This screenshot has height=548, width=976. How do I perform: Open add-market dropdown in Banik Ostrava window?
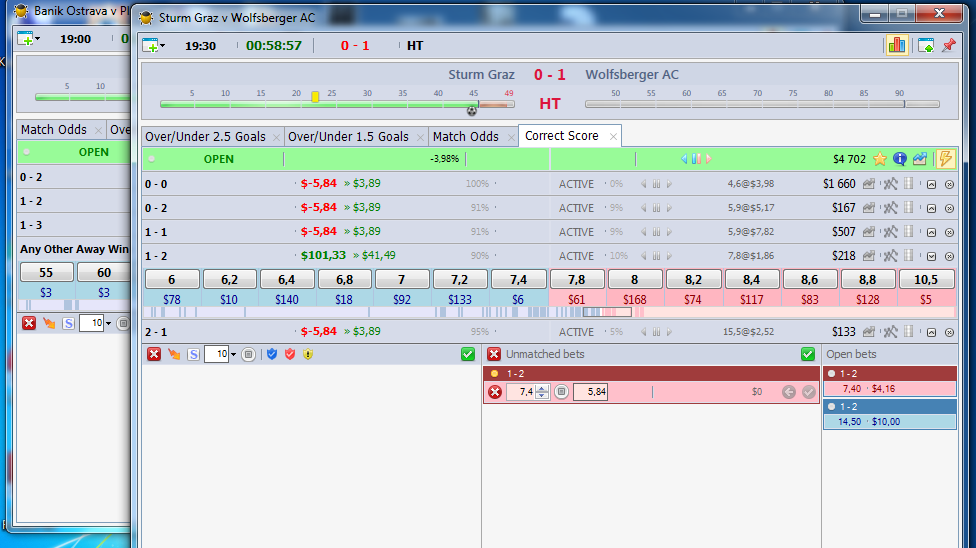coord(37,39)
